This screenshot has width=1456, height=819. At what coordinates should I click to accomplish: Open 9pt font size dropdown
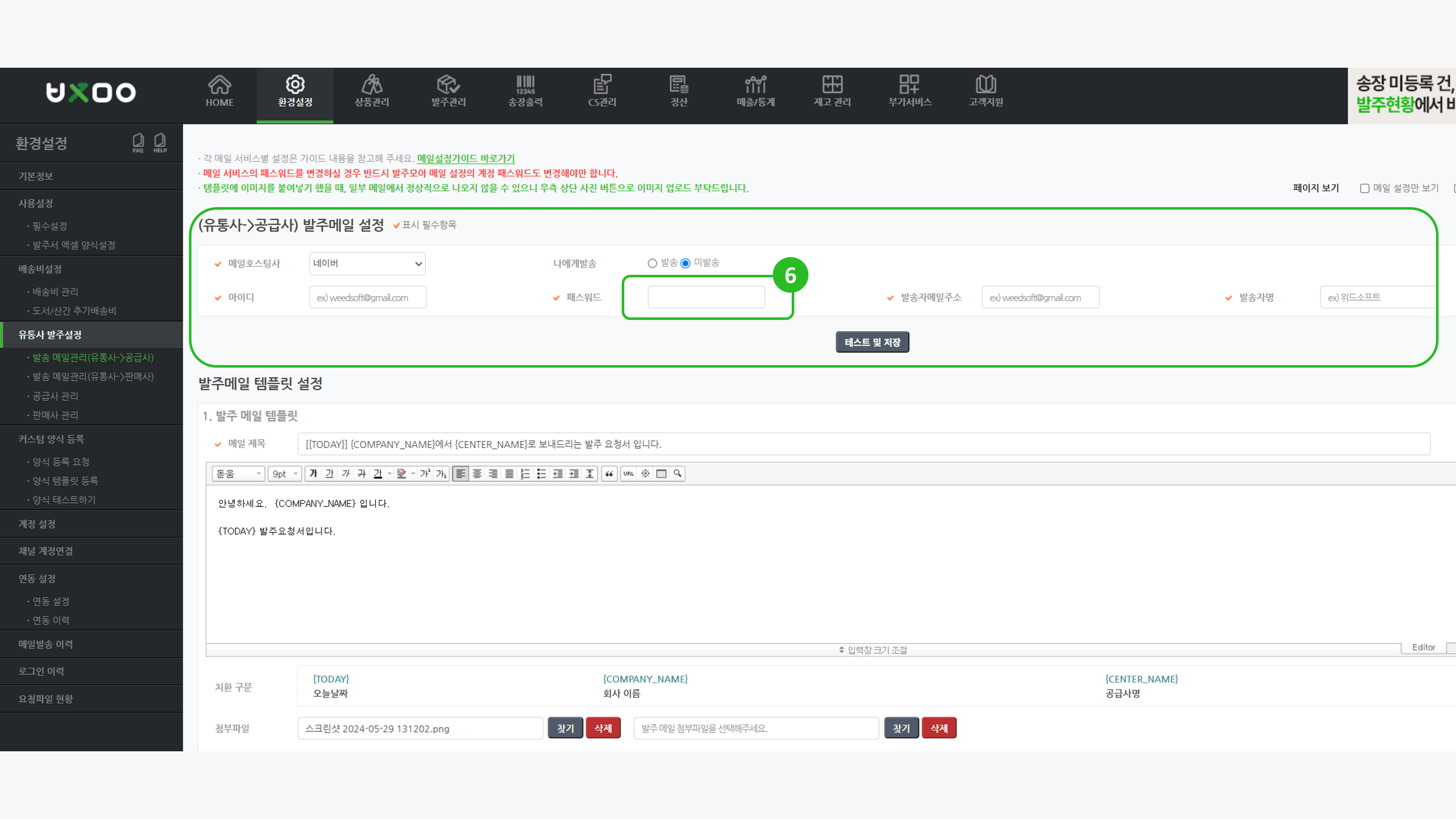(285, 474)
